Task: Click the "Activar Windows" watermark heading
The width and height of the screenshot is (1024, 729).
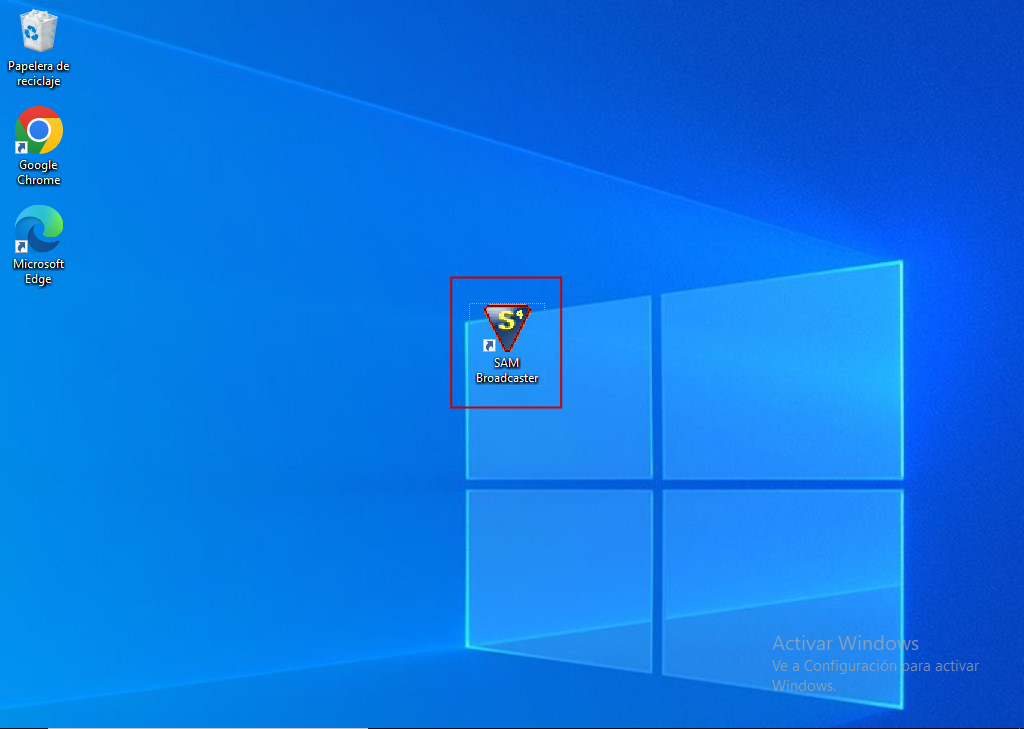Action: point(845,643)
